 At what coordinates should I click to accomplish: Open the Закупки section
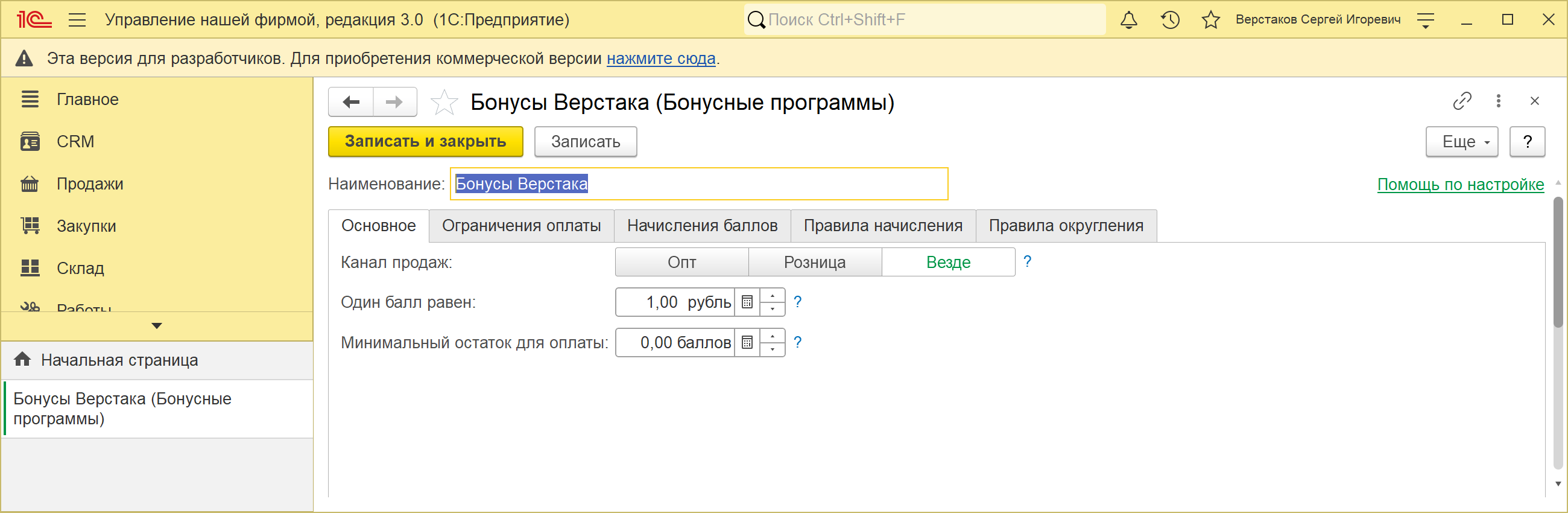point(86,226)
